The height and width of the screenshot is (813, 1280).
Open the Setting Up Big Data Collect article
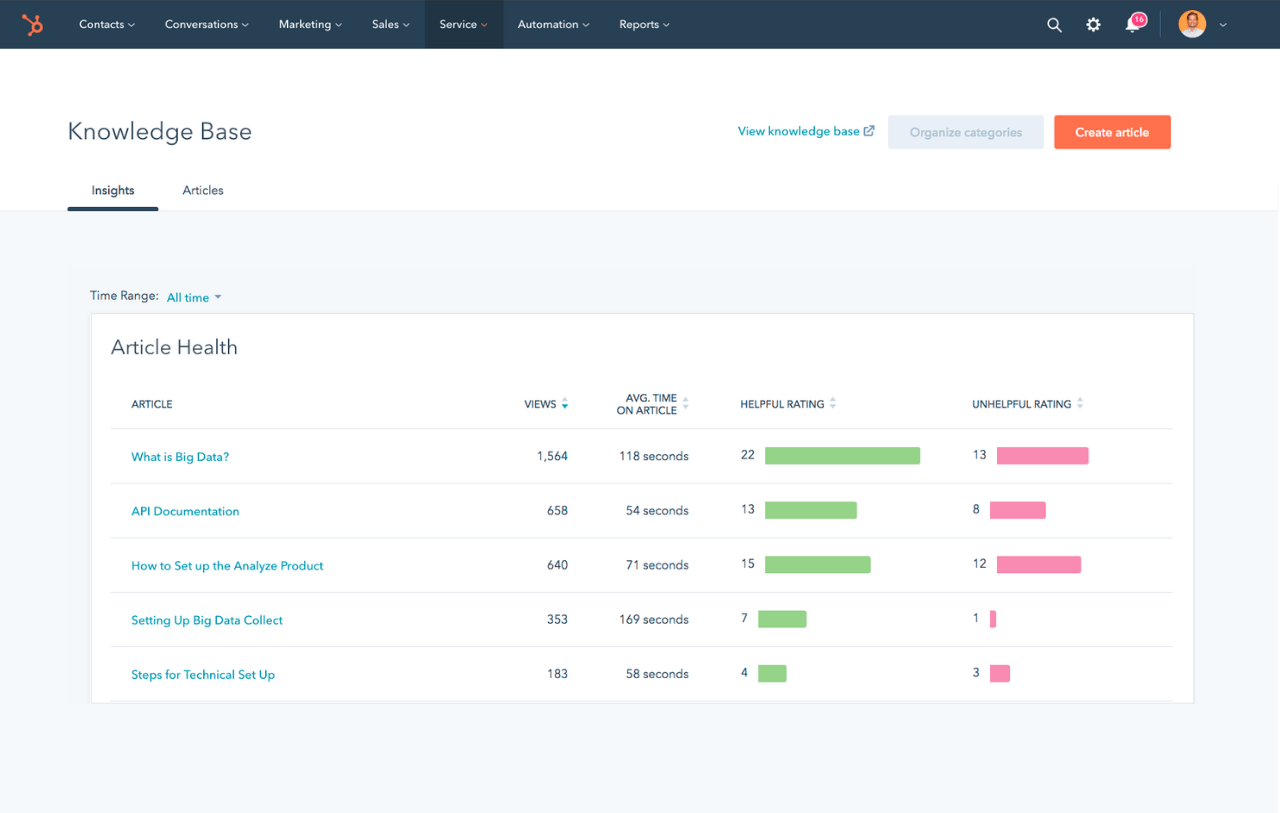coord(206,619)
